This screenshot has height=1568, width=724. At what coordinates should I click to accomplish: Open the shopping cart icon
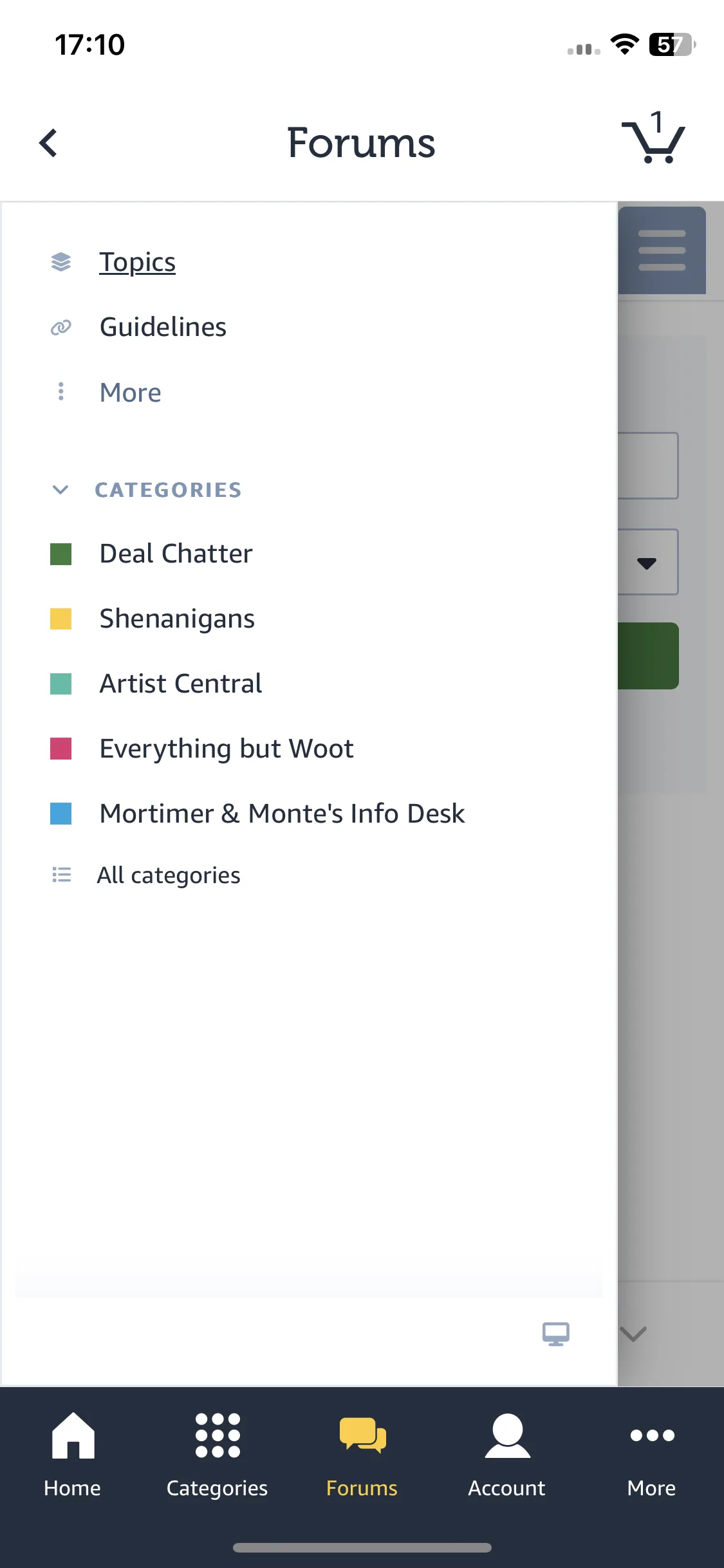tap(654, 139)
